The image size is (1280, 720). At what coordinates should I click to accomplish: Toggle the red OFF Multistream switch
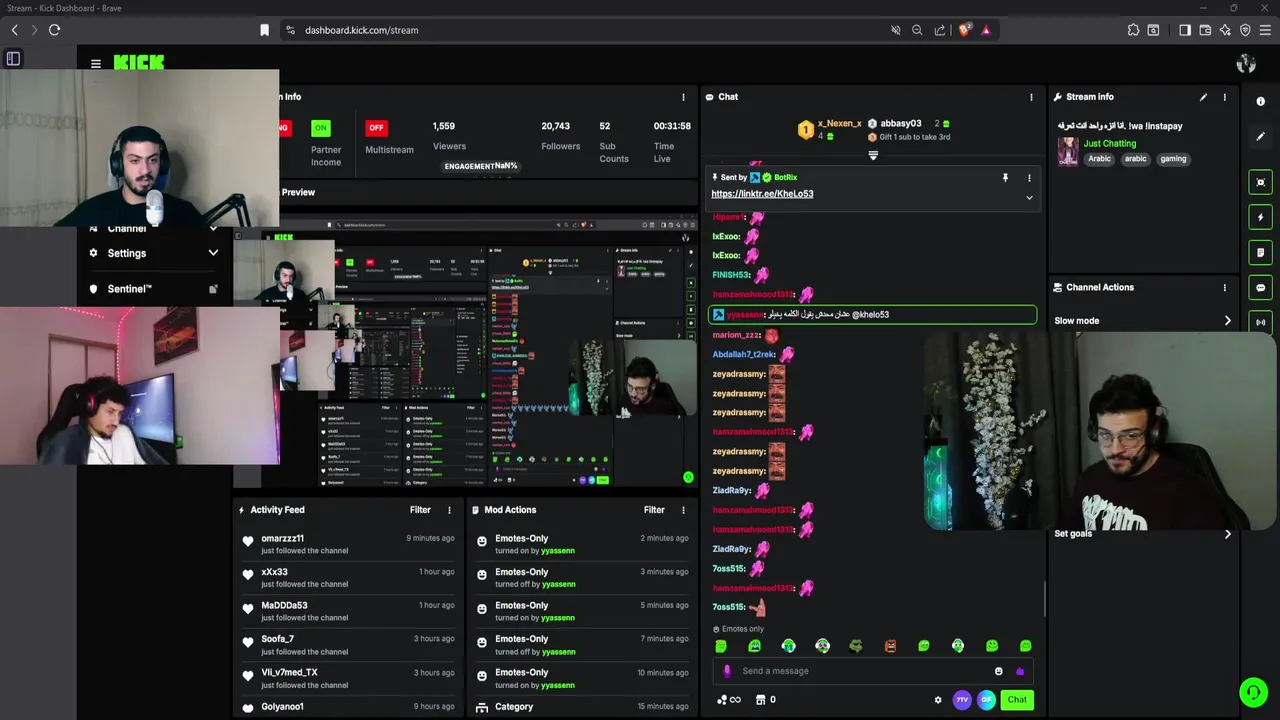pyautogui.click(x=376, y=128)
